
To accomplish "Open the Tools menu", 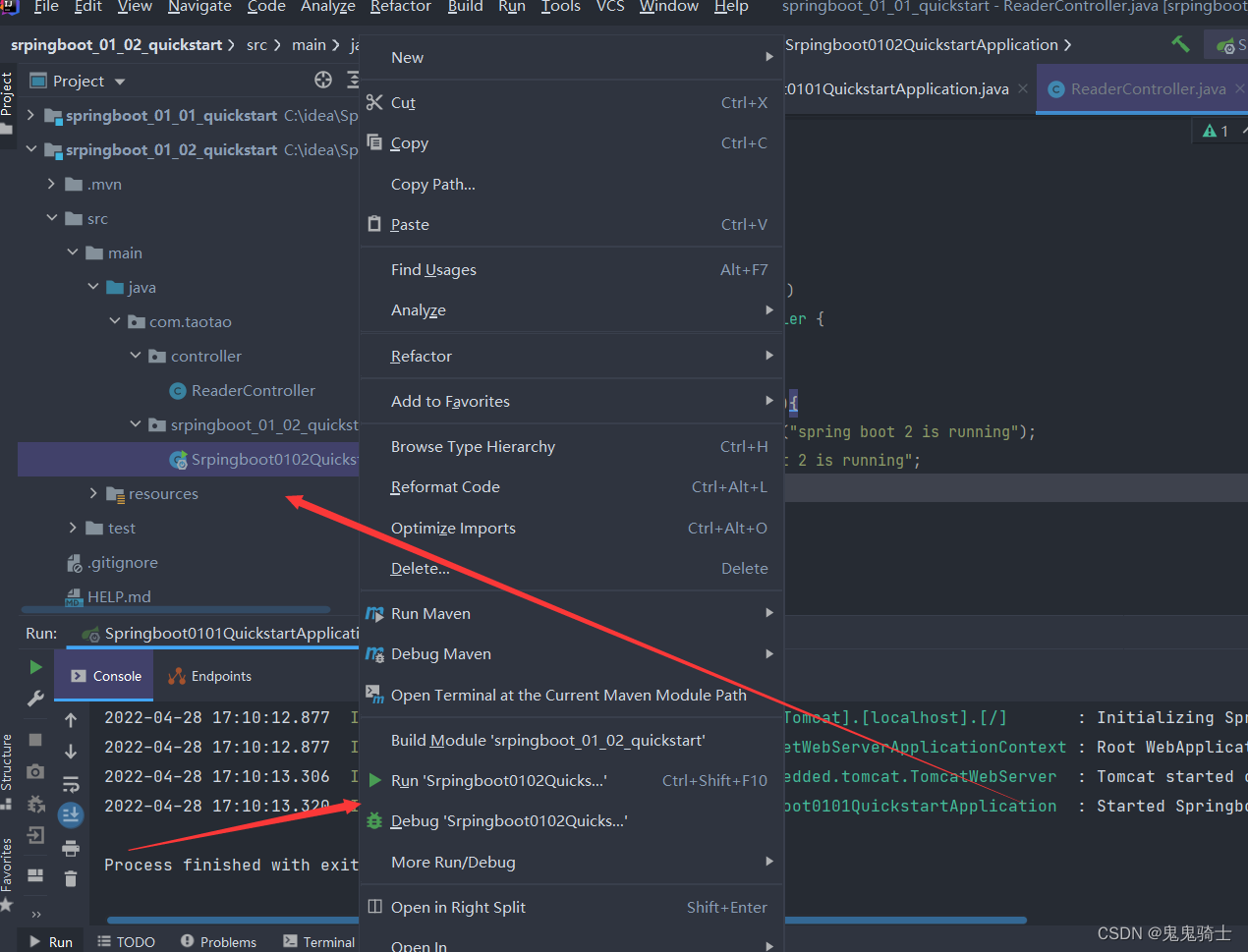I will (561, 7).
